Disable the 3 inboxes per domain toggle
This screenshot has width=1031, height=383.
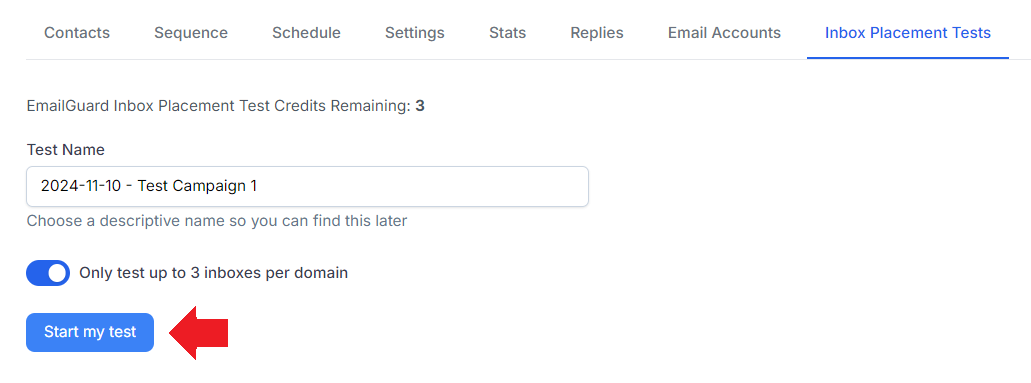[x=48, y=272]
